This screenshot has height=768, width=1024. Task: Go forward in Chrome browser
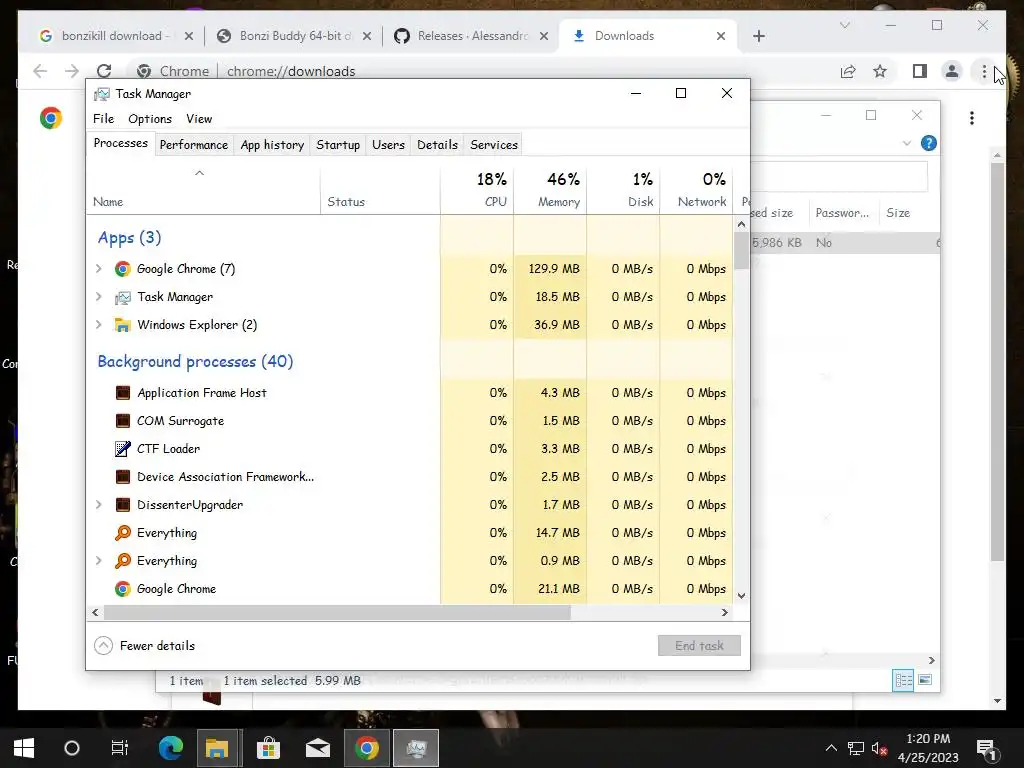(72, 71)
